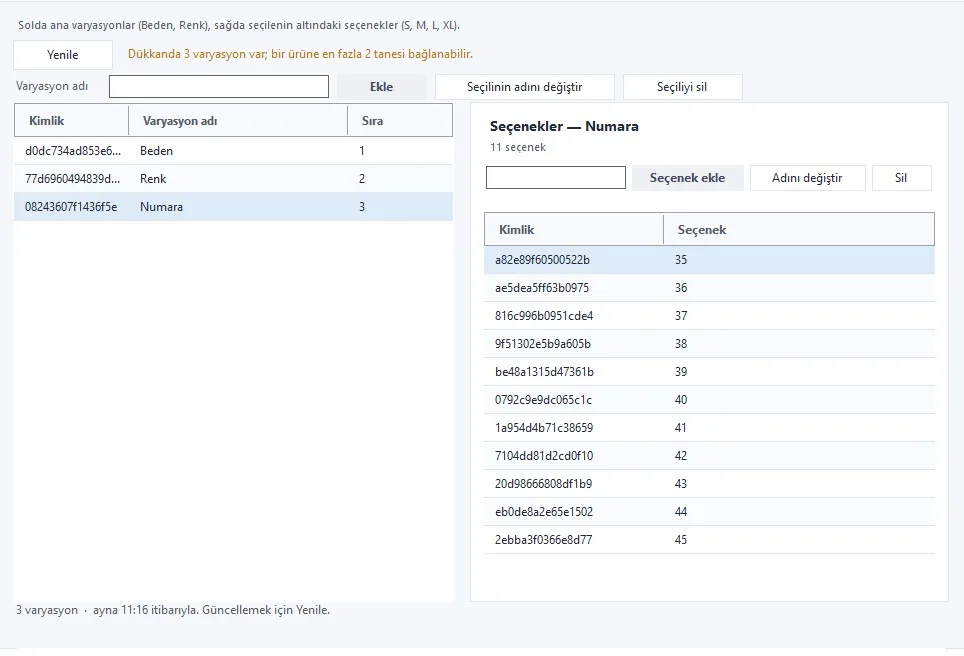This screenshot has height=656, width=964.
Task: Click option ID 1a954d4b71c38659
Action: click(x=544, y=427)
